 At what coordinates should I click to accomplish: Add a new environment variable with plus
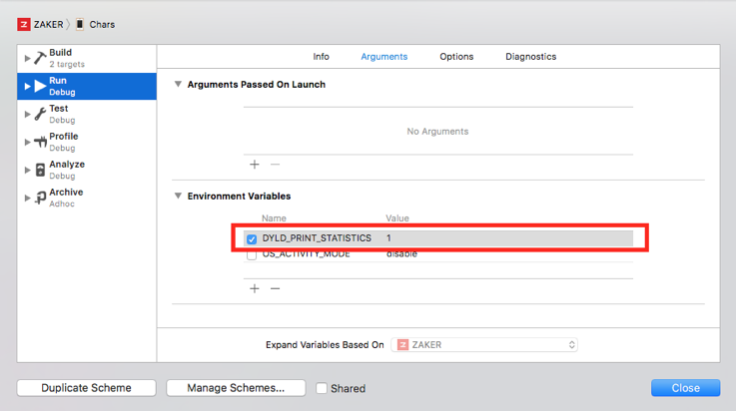pyautogui.click(x=254, y=289)
